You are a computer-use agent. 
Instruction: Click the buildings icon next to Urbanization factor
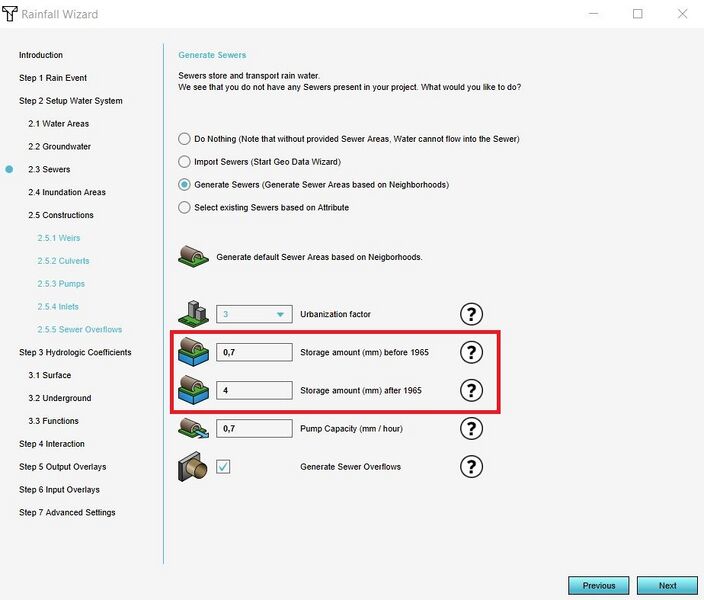193,314
